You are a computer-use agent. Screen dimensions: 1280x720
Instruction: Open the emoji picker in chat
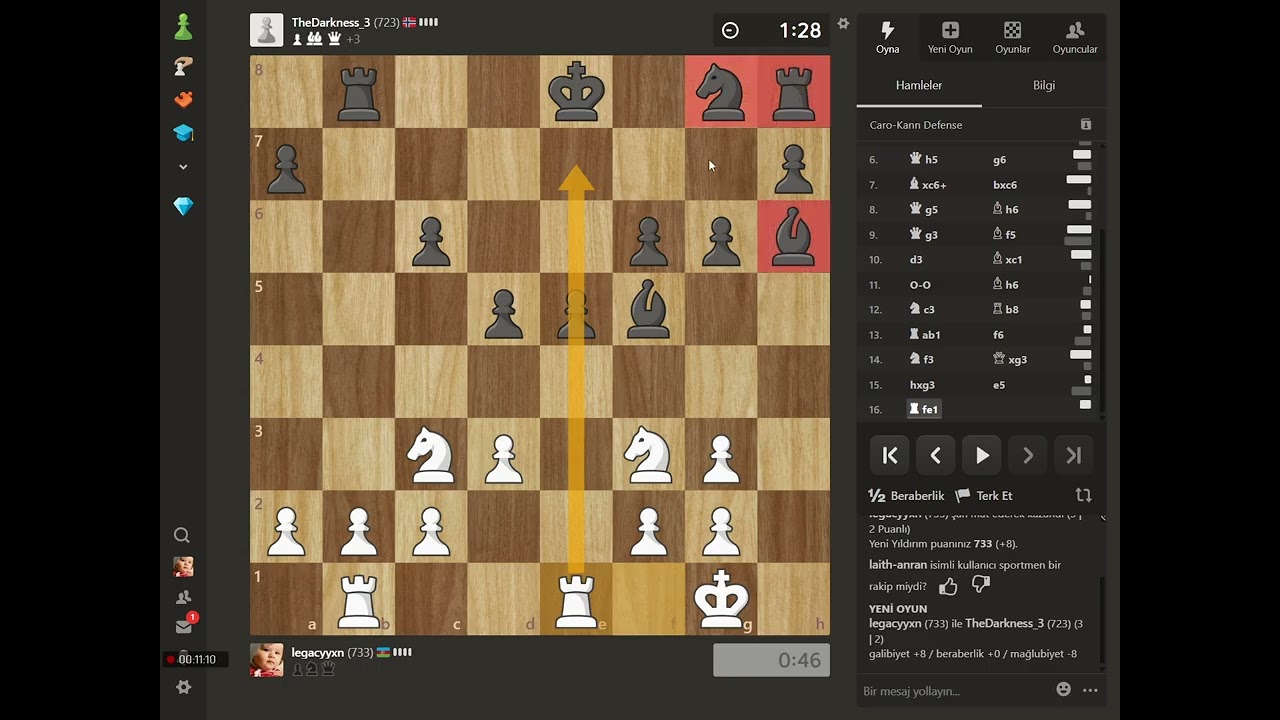(1064, 689)
